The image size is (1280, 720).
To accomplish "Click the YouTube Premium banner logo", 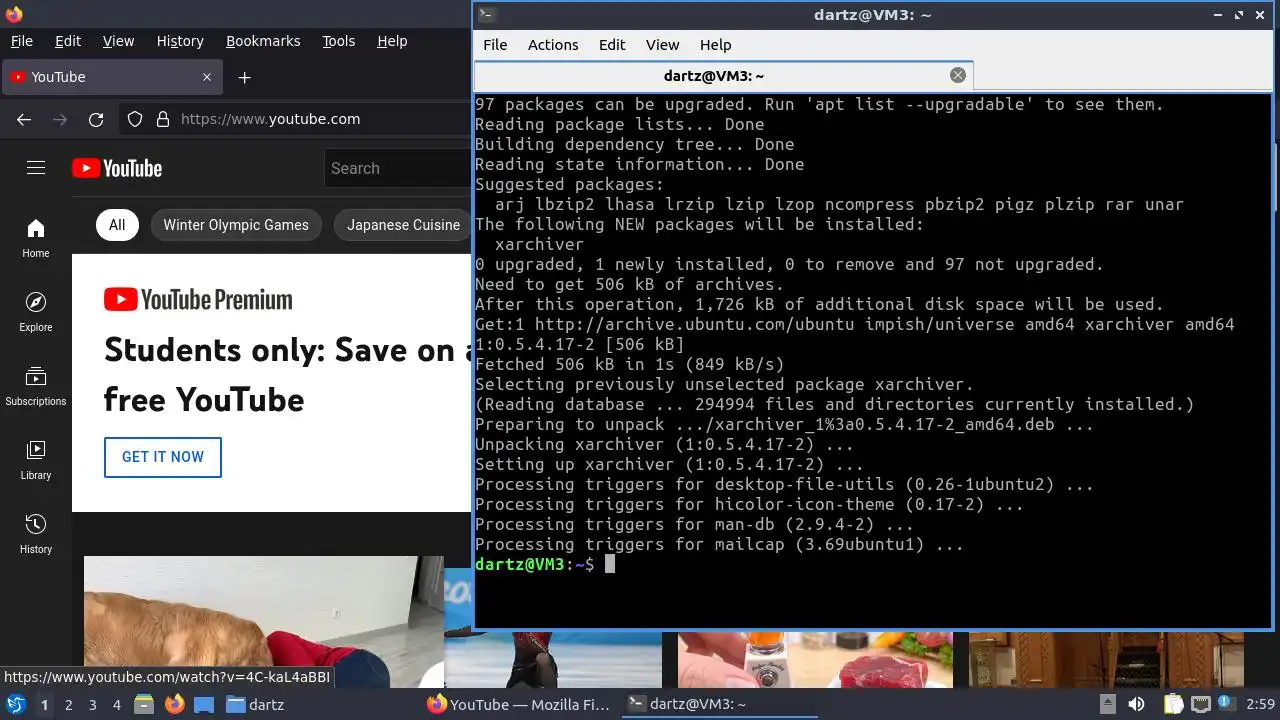I will point(198,299).
